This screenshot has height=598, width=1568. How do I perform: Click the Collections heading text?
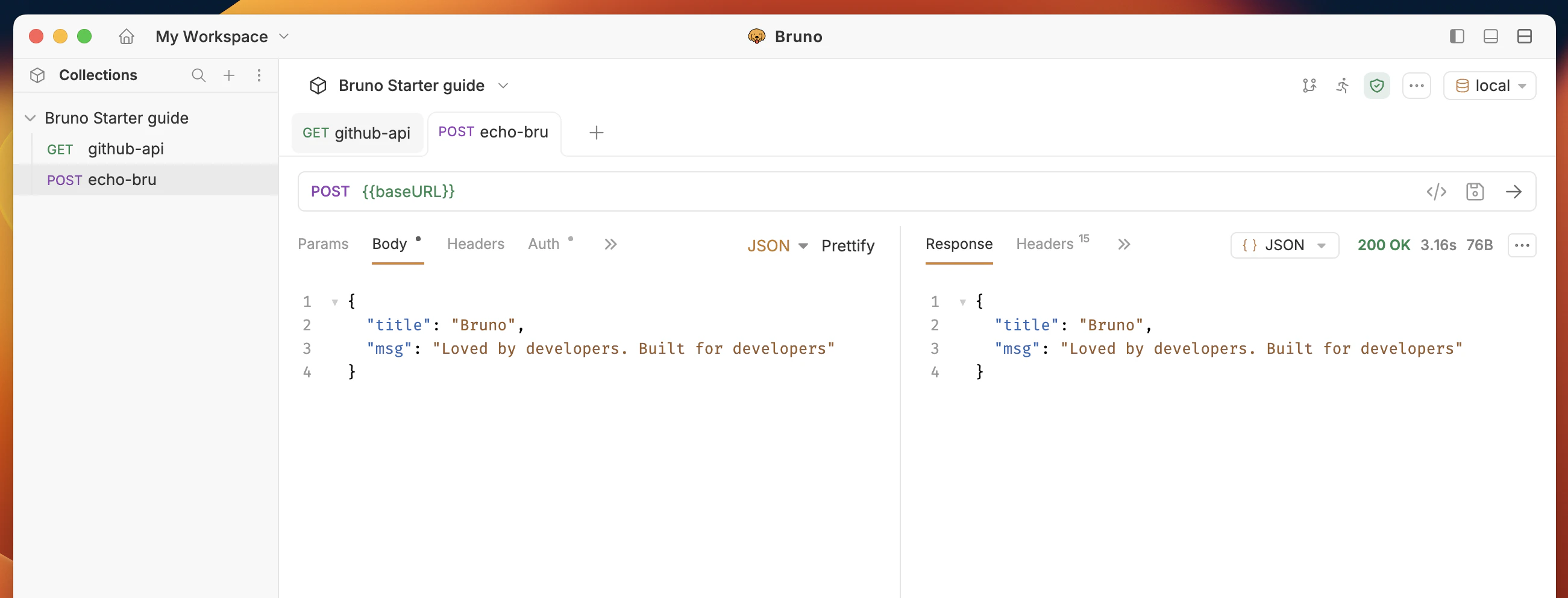point(98,75)
